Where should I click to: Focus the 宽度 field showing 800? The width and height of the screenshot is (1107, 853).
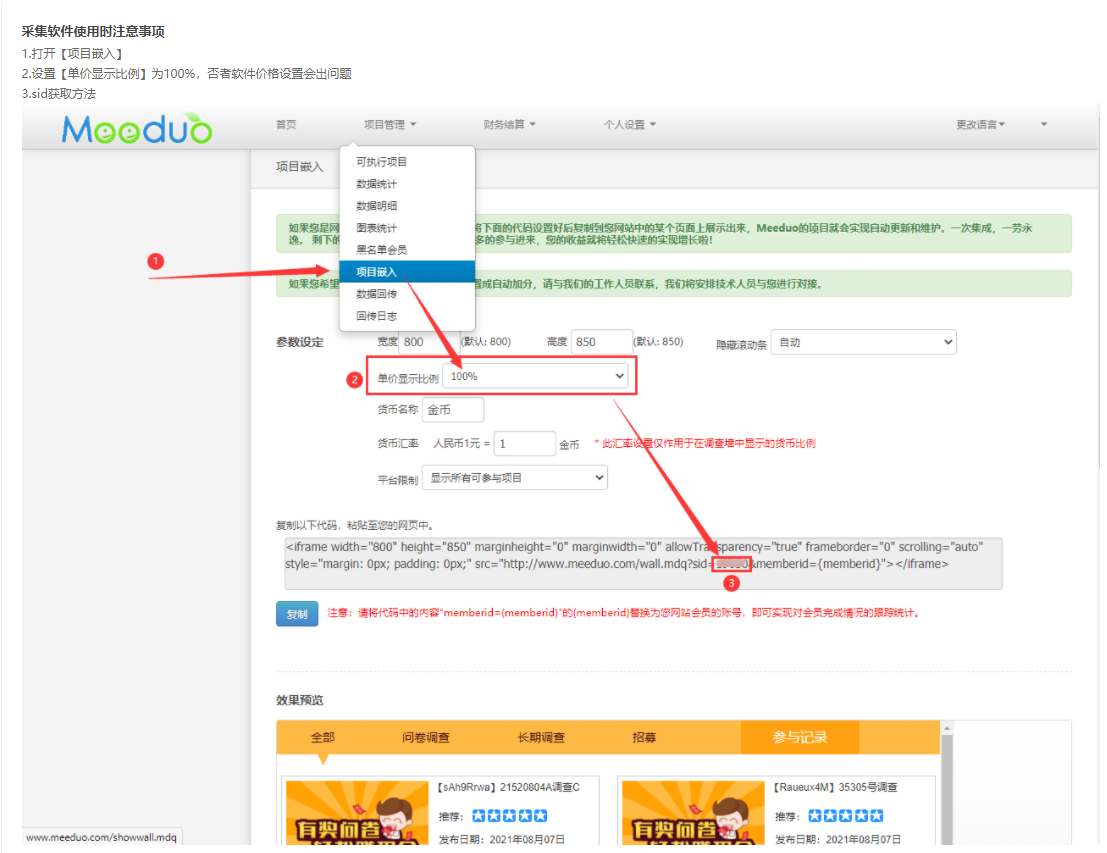(429, 342)
